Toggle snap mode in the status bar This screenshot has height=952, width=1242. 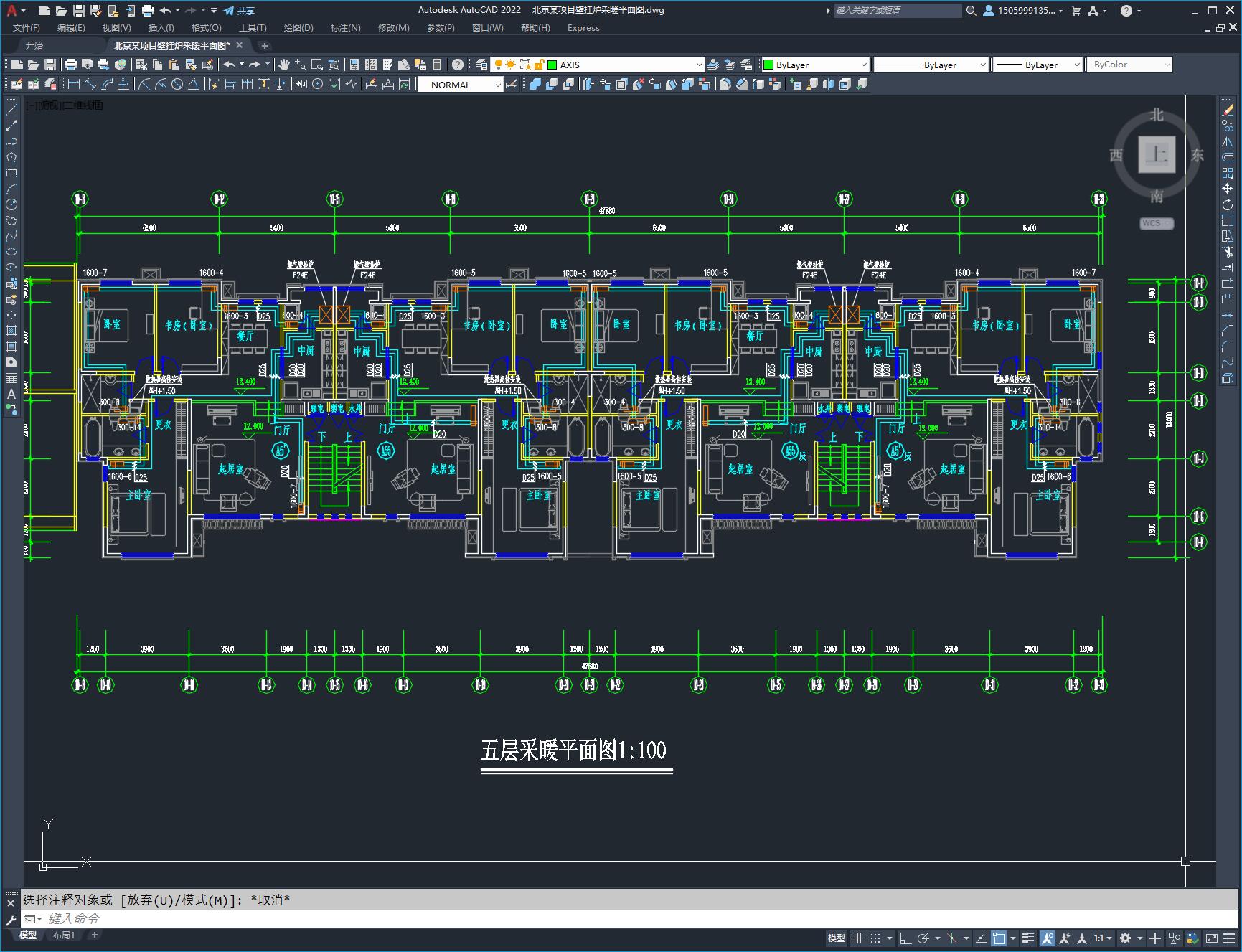pos(875,938)
